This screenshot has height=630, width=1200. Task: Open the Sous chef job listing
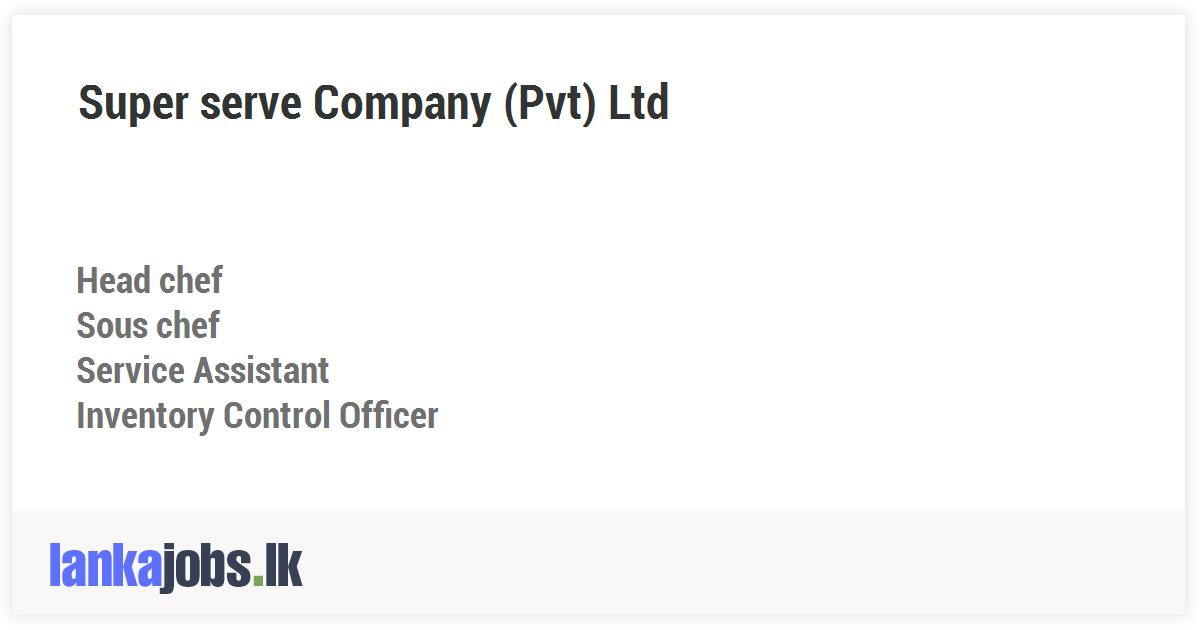coord(148,326)
